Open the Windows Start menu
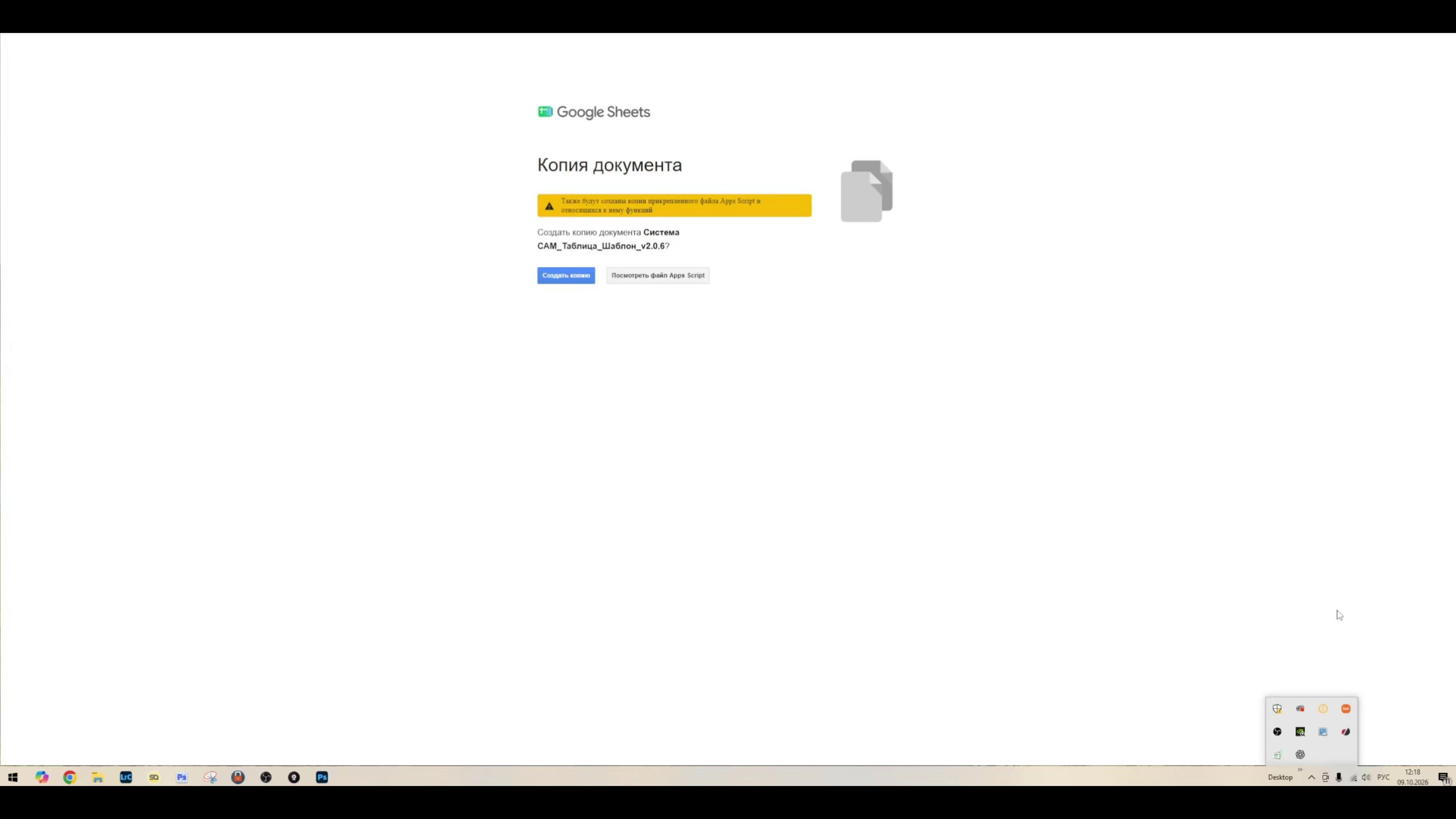 (13, 777)
